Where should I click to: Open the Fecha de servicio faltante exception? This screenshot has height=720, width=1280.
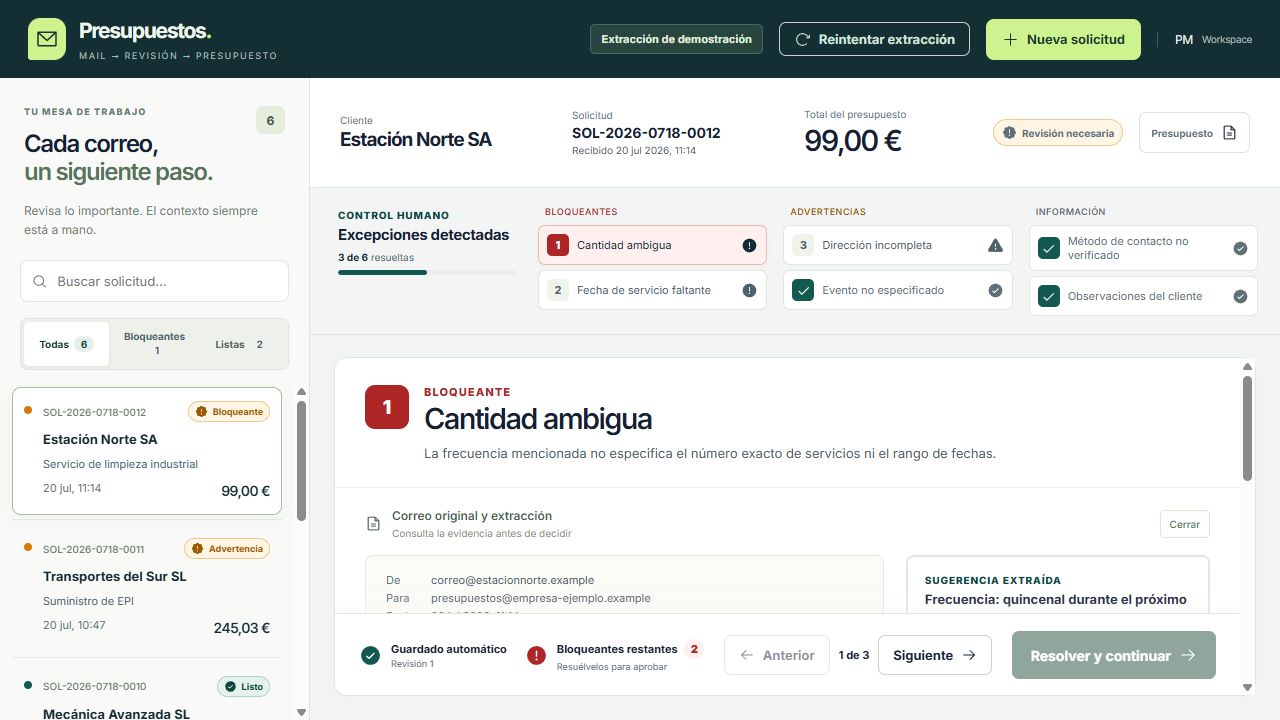[652, 290]
